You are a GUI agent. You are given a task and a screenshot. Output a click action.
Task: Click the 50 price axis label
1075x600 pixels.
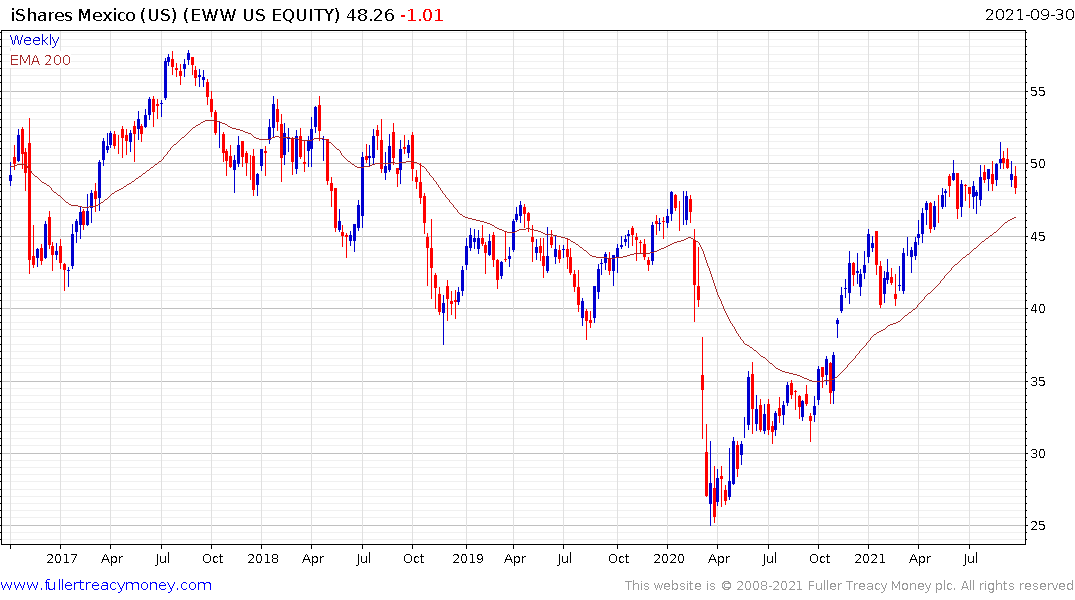click(1038, 164)
